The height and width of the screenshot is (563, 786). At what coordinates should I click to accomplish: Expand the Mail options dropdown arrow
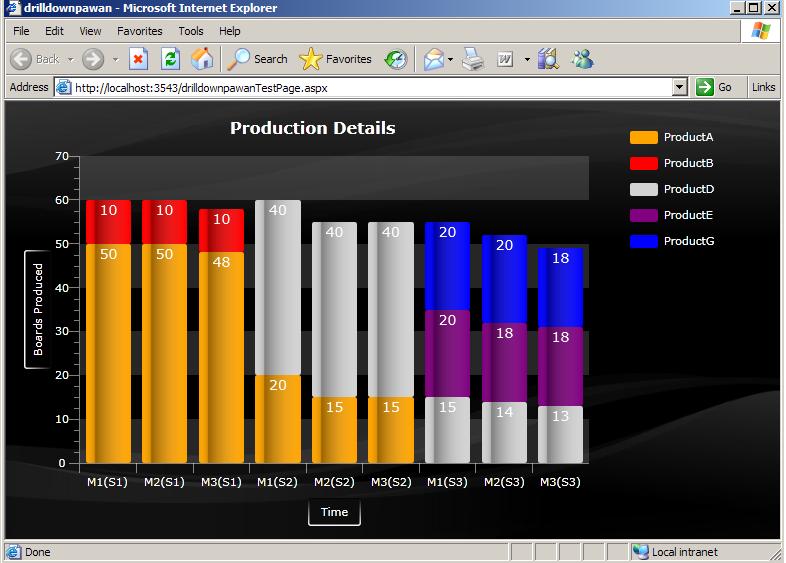click(450, 60)
